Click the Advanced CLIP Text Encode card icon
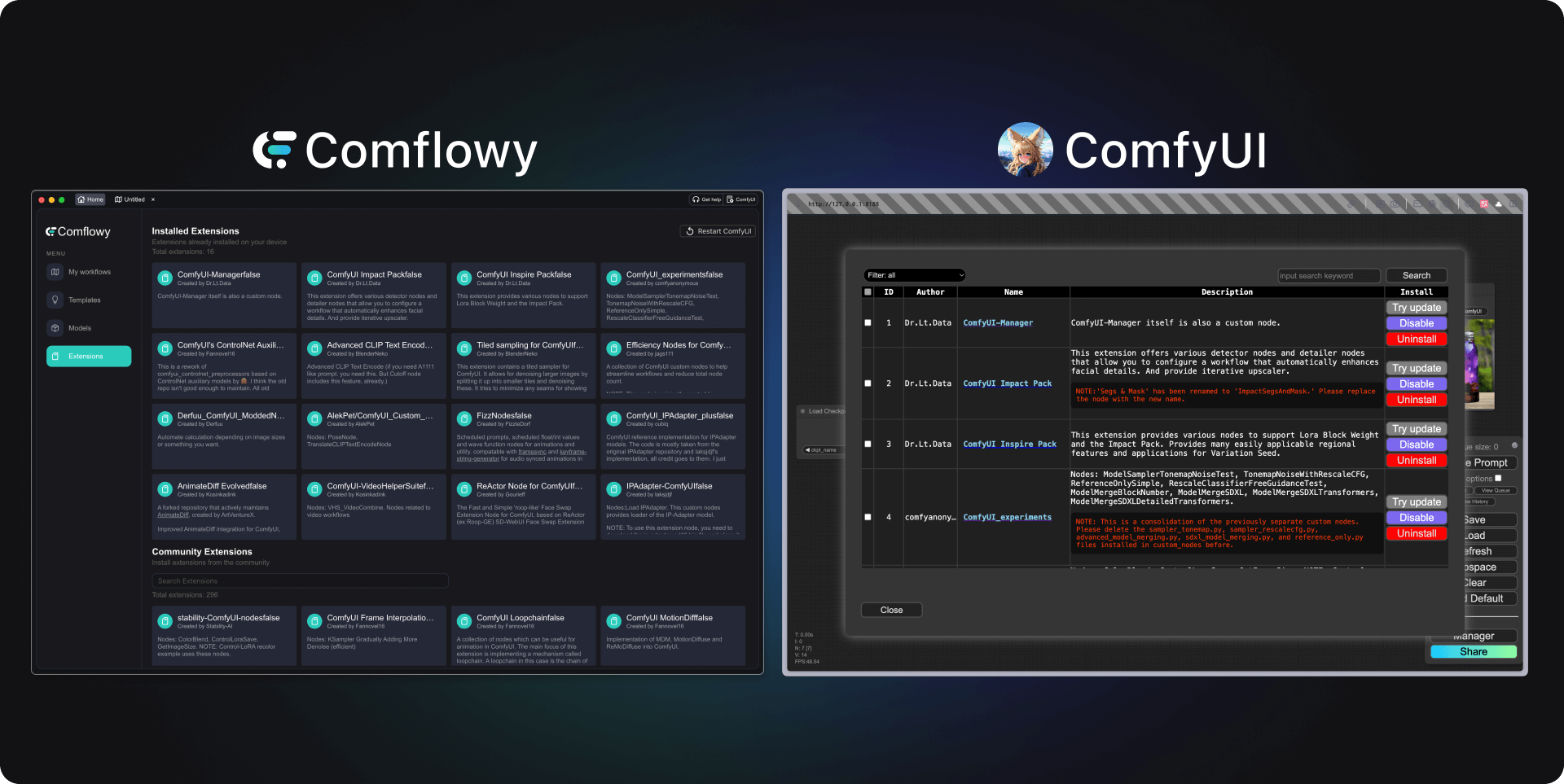The height and width of the screenshot is (784, 1564). click(x=314, y=348)
